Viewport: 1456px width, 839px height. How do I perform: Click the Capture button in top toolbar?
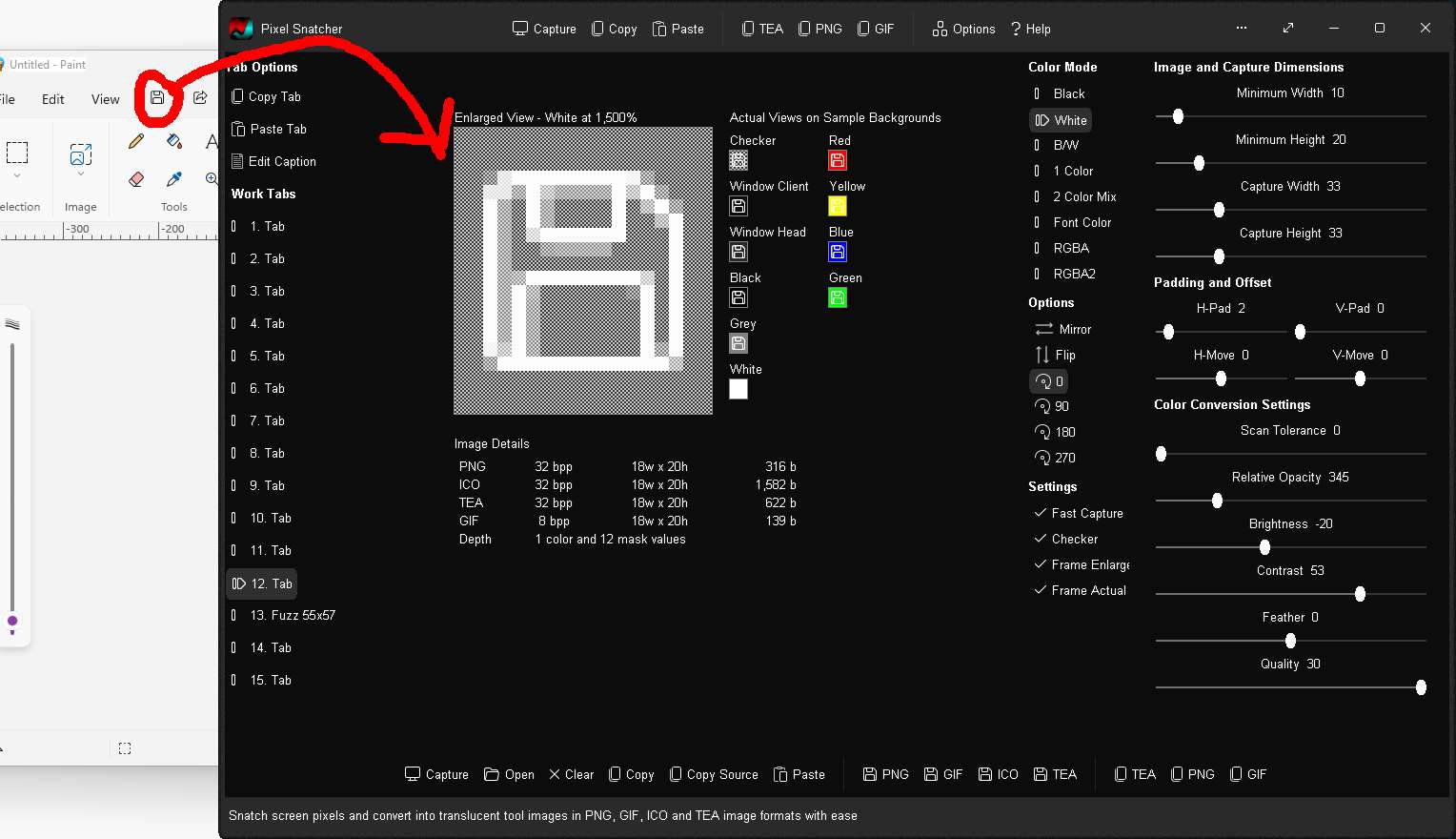point(544,29)
